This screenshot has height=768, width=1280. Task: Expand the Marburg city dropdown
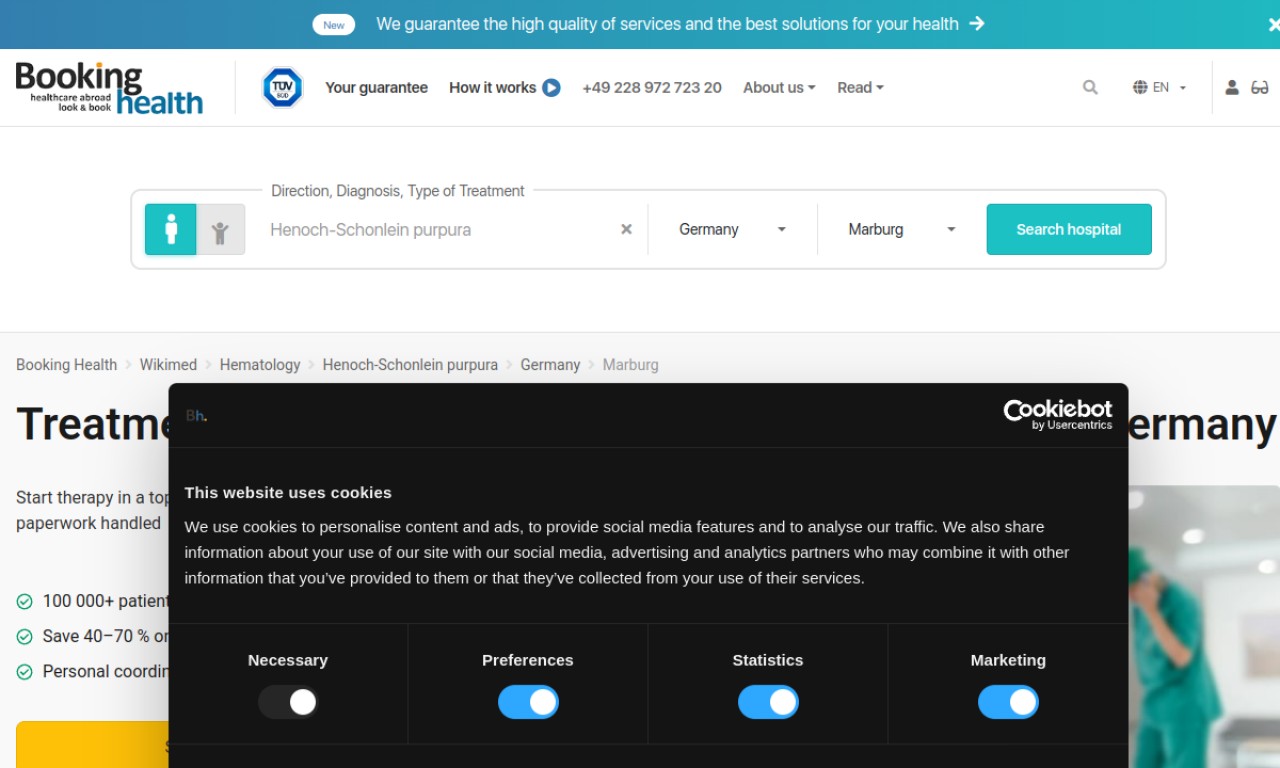point(901,229)
